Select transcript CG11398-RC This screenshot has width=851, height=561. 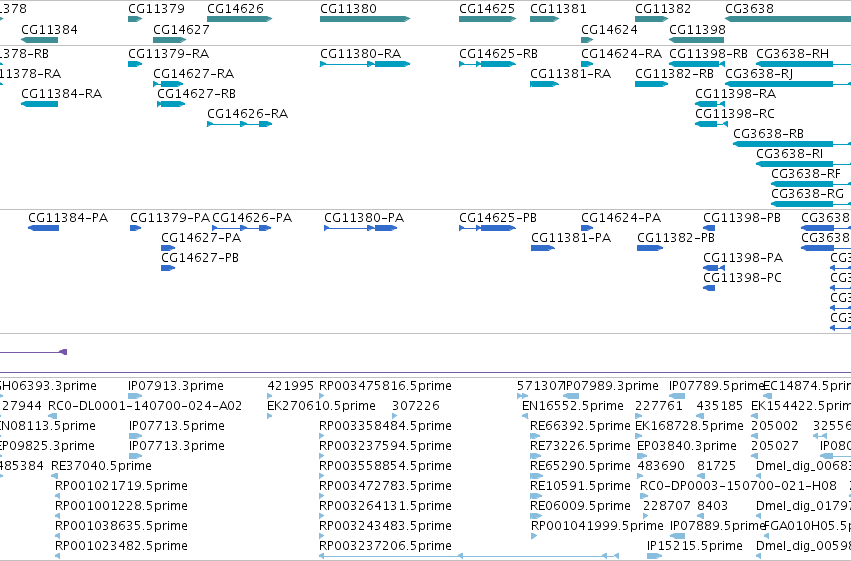[735, 114]
